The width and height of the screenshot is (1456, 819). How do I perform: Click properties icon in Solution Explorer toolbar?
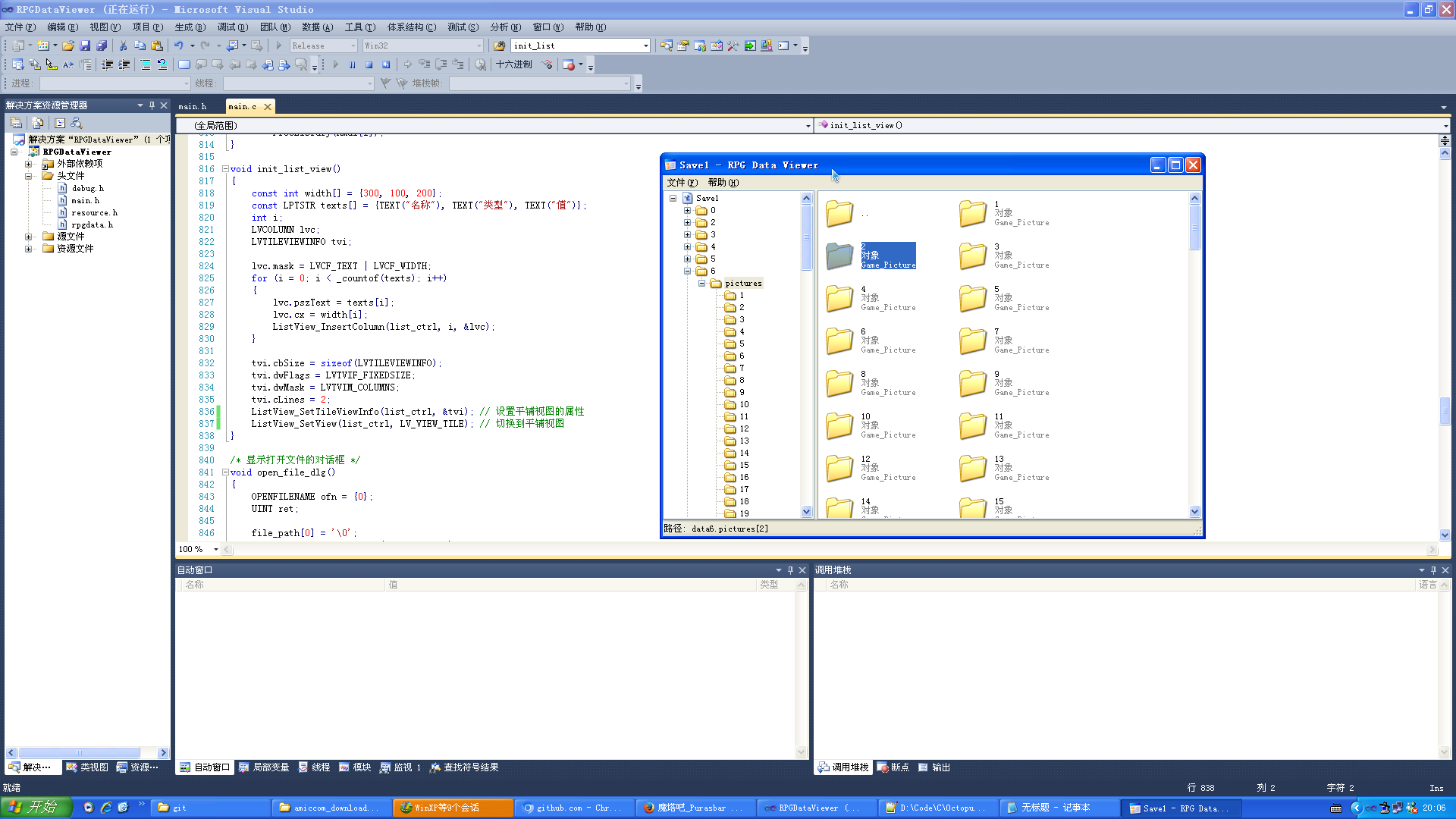(16, 123)
